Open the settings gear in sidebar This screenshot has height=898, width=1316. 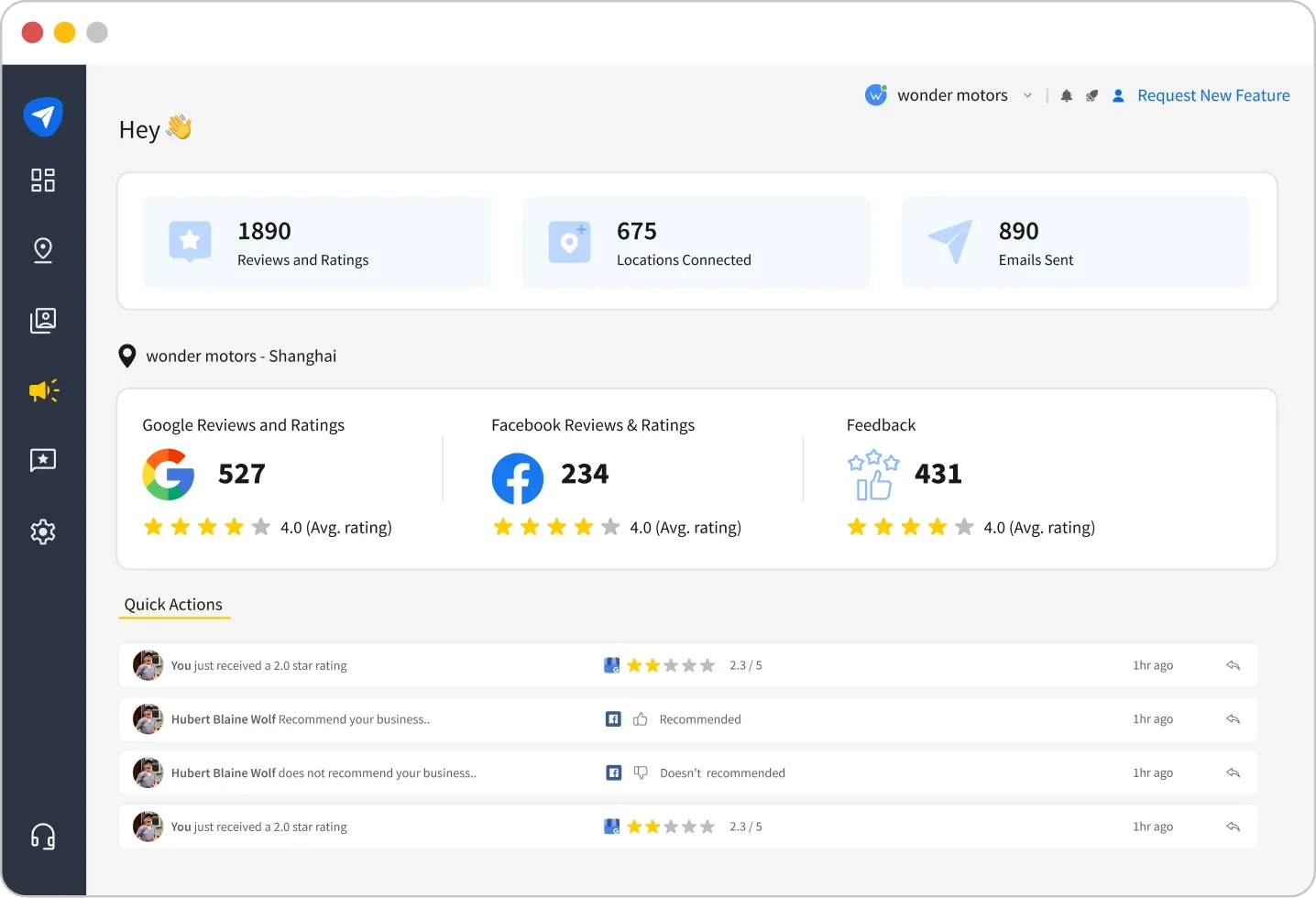point(42,531)
